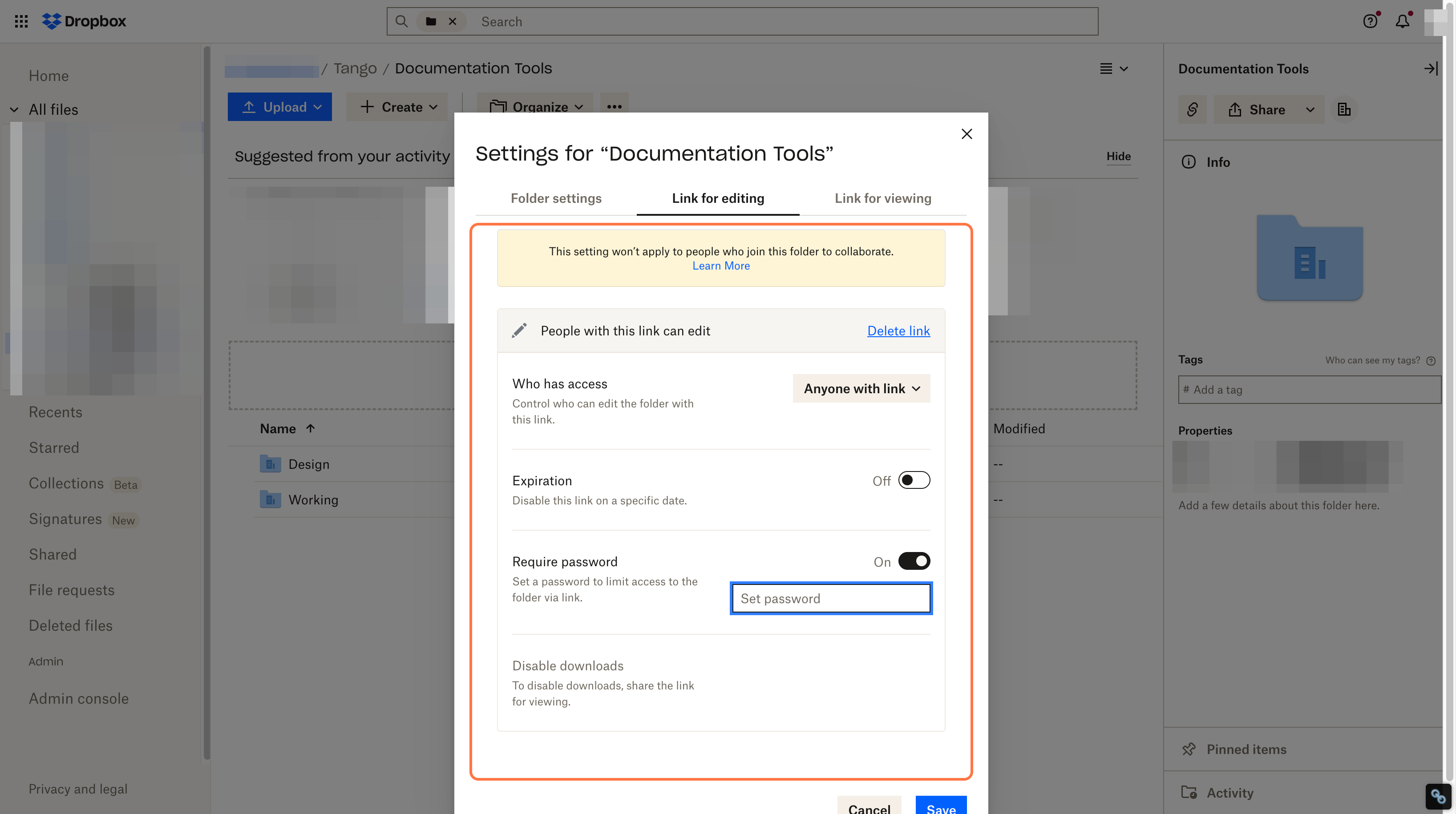This screenshot has width=1456, height=814.
Task: Expand the Organize menu
Action: click(x=535, y=107)
